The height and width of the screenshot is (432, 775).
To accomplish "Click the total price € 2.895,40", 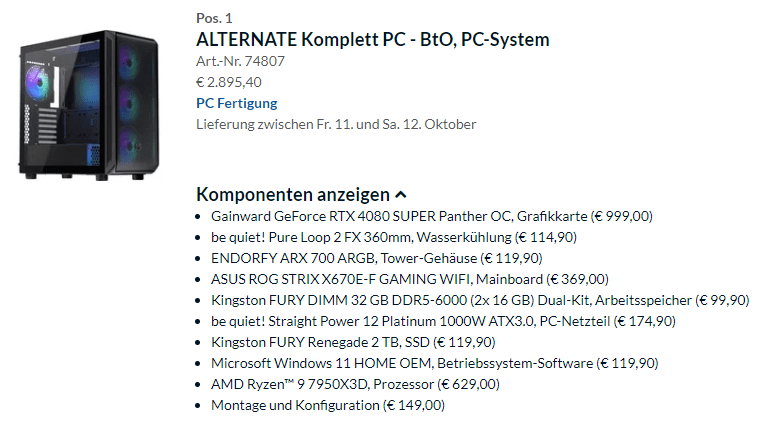I will [229, 82].
